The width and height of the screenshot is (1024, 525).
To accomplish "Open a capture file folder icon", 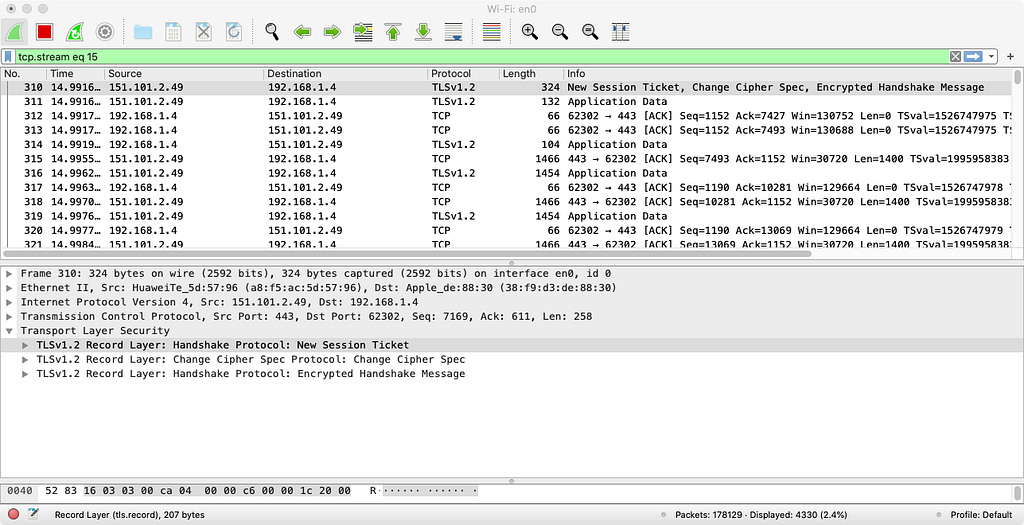I will coord(142,31).
